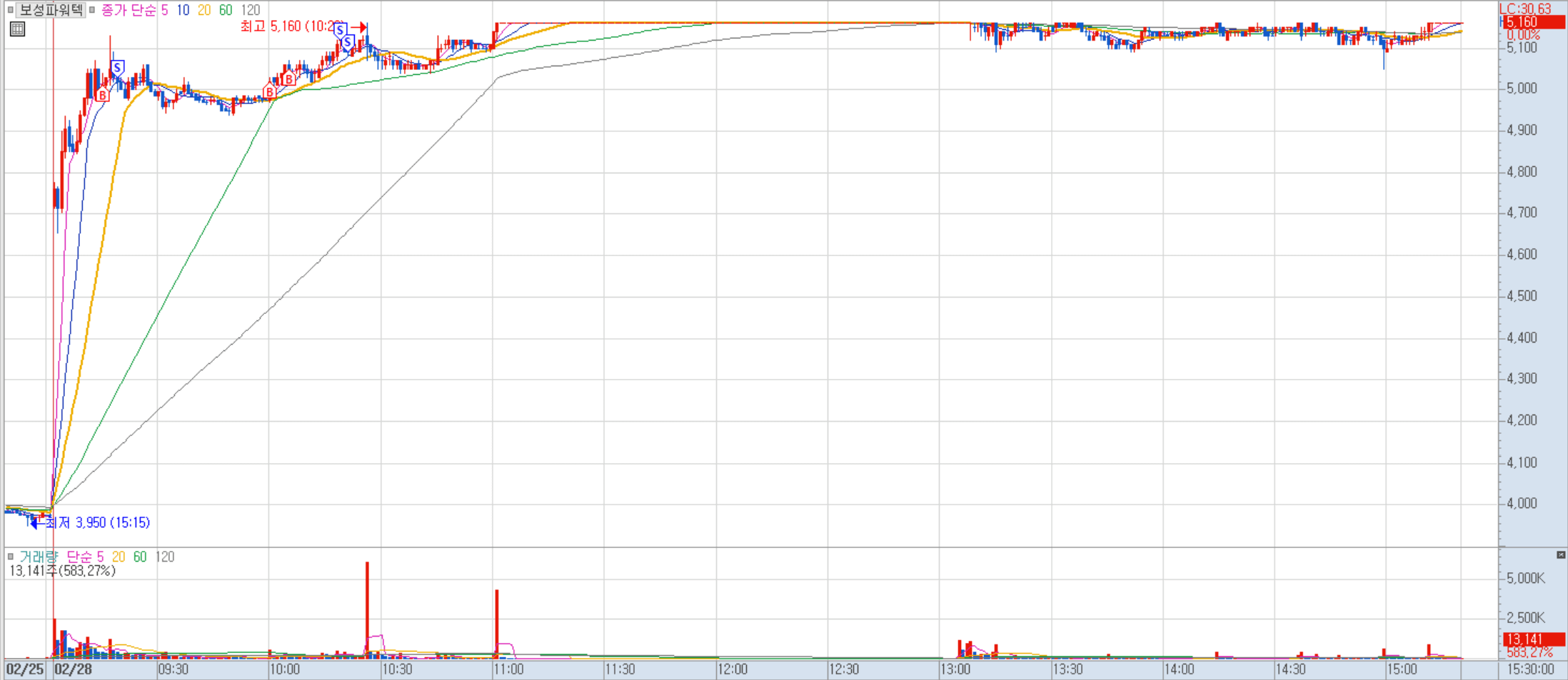Toggle the square marker before 거래량
The width and height of the screenshot is (1568, 680).
coord(10,557)
